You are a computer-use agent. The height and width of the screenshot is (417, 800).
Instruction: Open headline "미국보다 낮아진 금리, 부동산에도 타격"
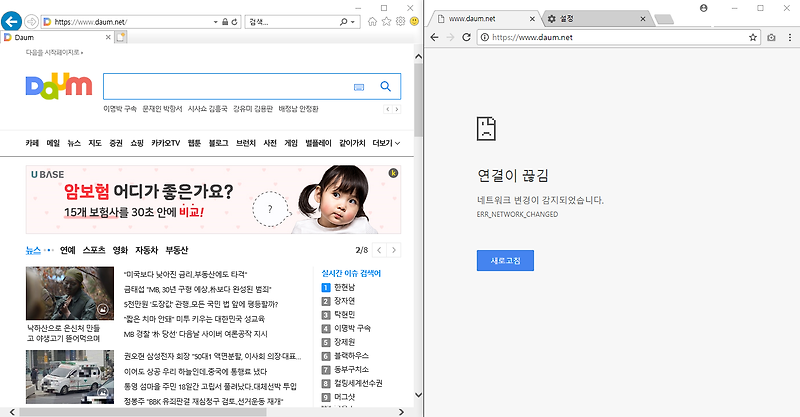[x=185, y=275]
